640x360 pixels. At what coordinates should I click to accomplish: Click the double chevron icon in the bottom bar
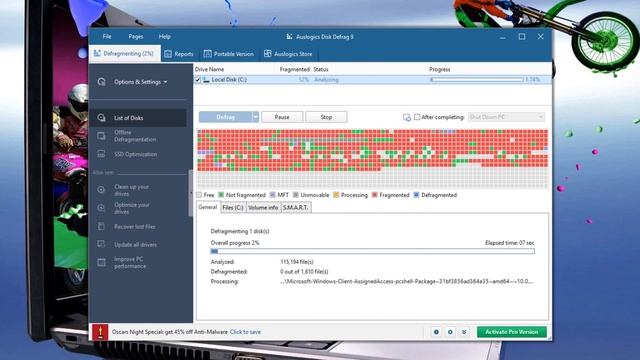point(464,332)
